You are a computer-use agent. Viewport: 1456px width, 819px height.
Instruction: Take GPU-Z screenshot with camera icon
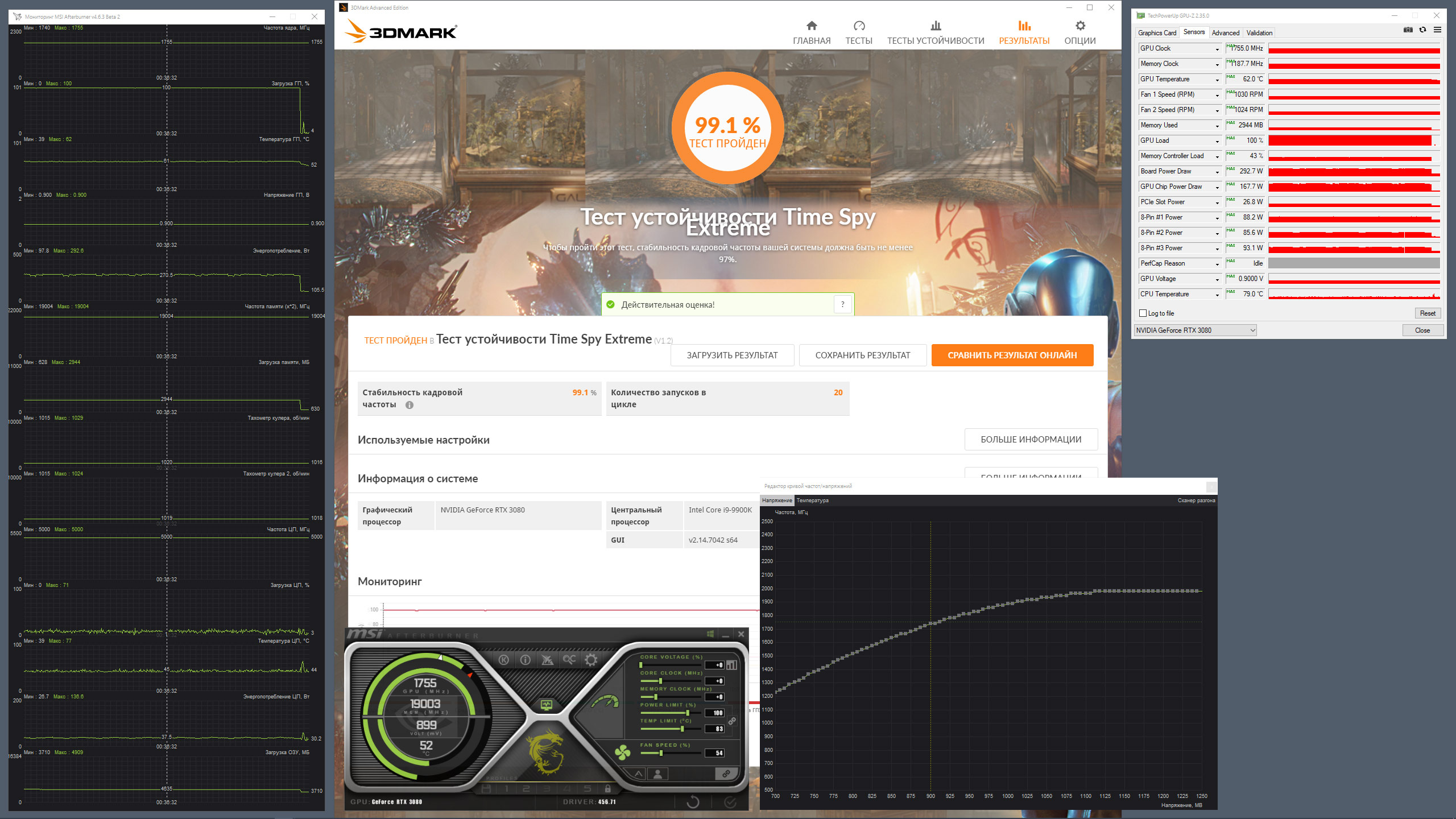[1408, 30]
